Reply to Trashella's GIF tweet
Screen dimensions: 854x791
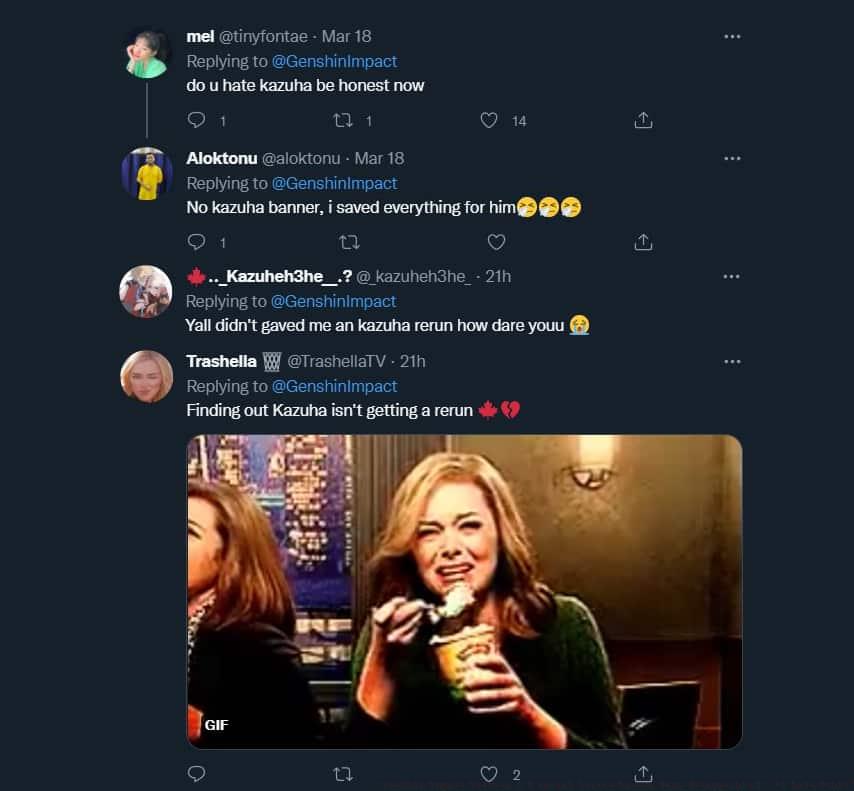click(x=197, y=774)
